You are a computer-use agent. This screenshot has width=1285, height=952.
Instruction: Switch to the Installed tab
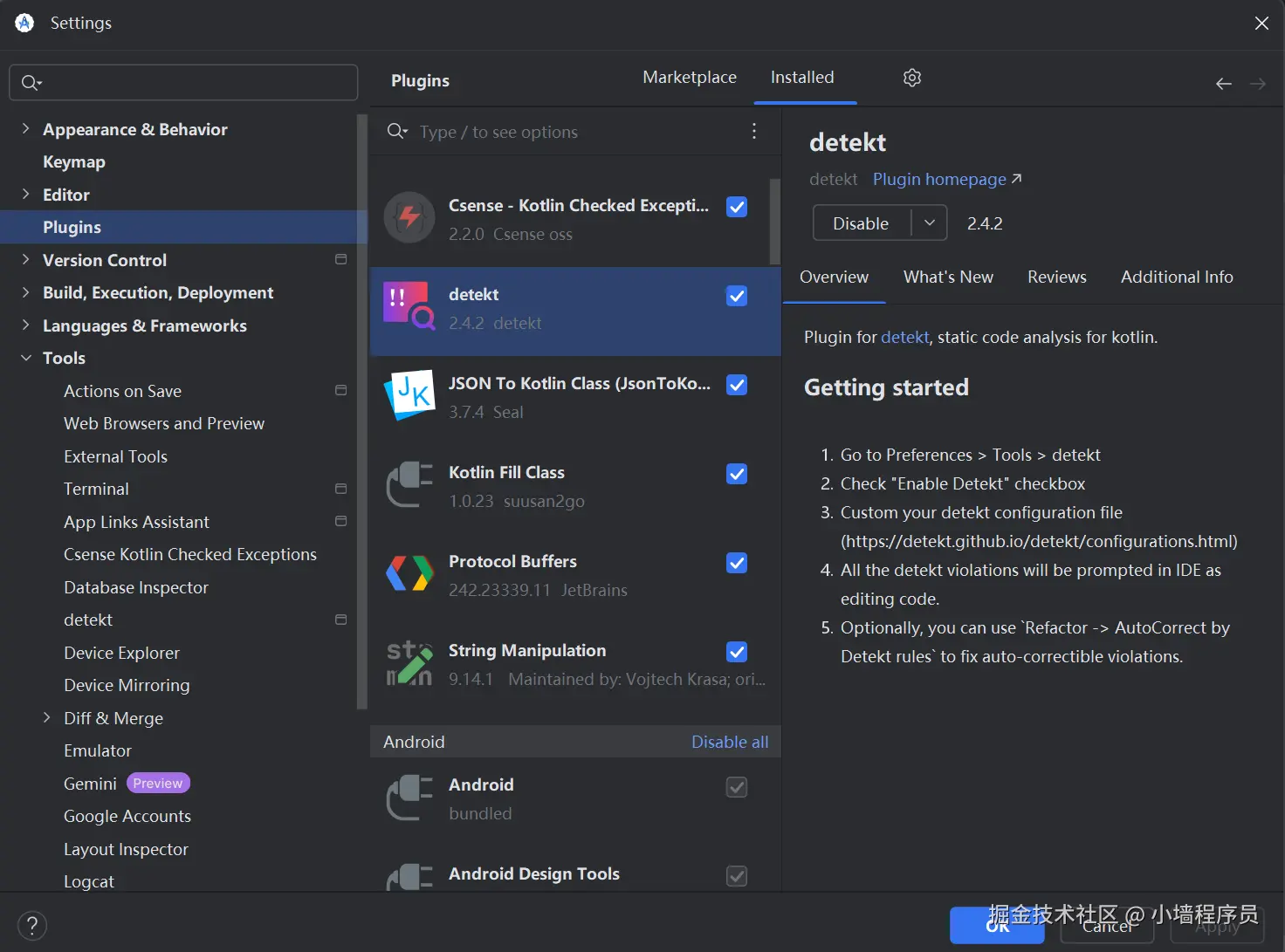point(802,77)
